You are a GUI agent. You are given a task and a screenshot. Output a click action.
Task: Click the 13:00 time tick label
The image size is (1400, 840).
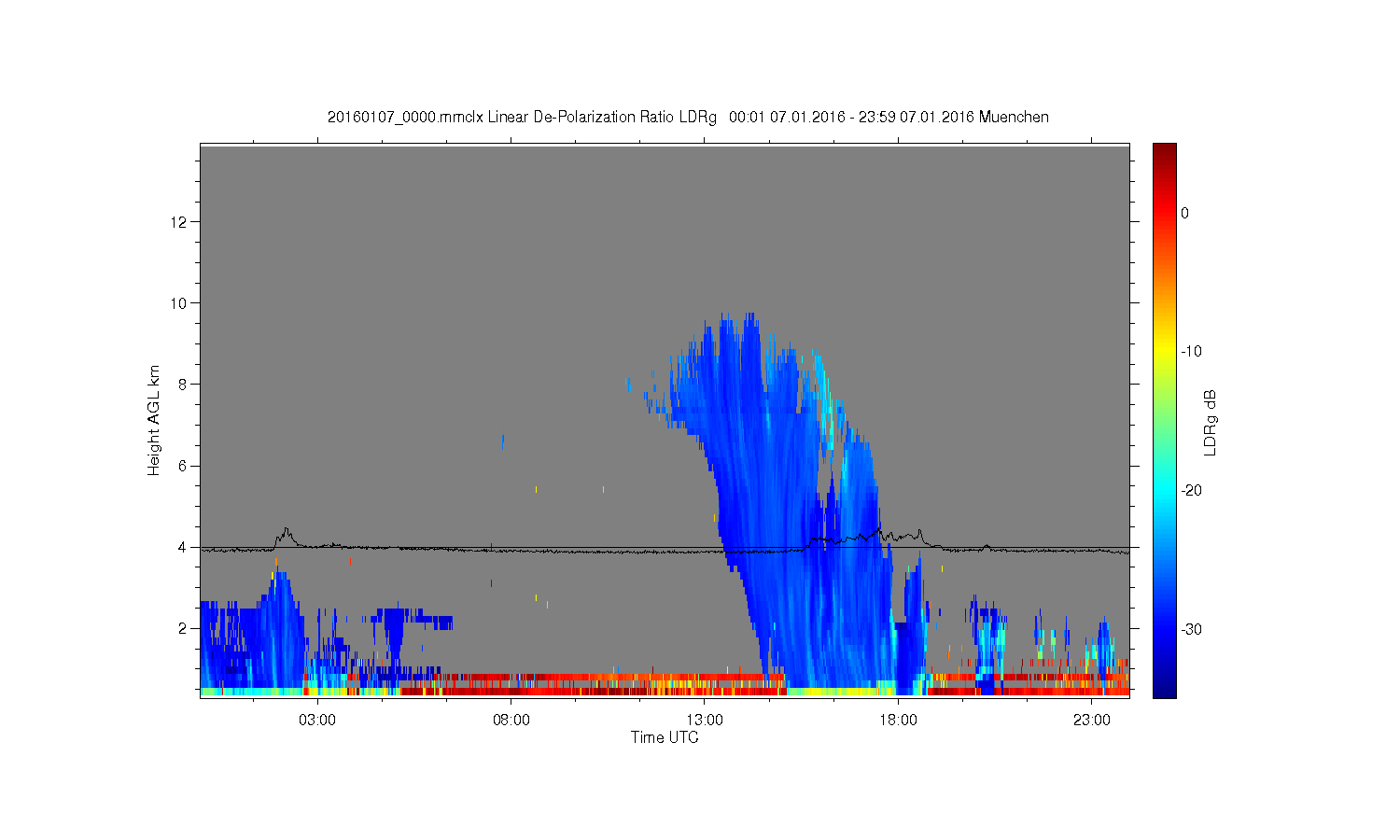(x=705, y=721)
